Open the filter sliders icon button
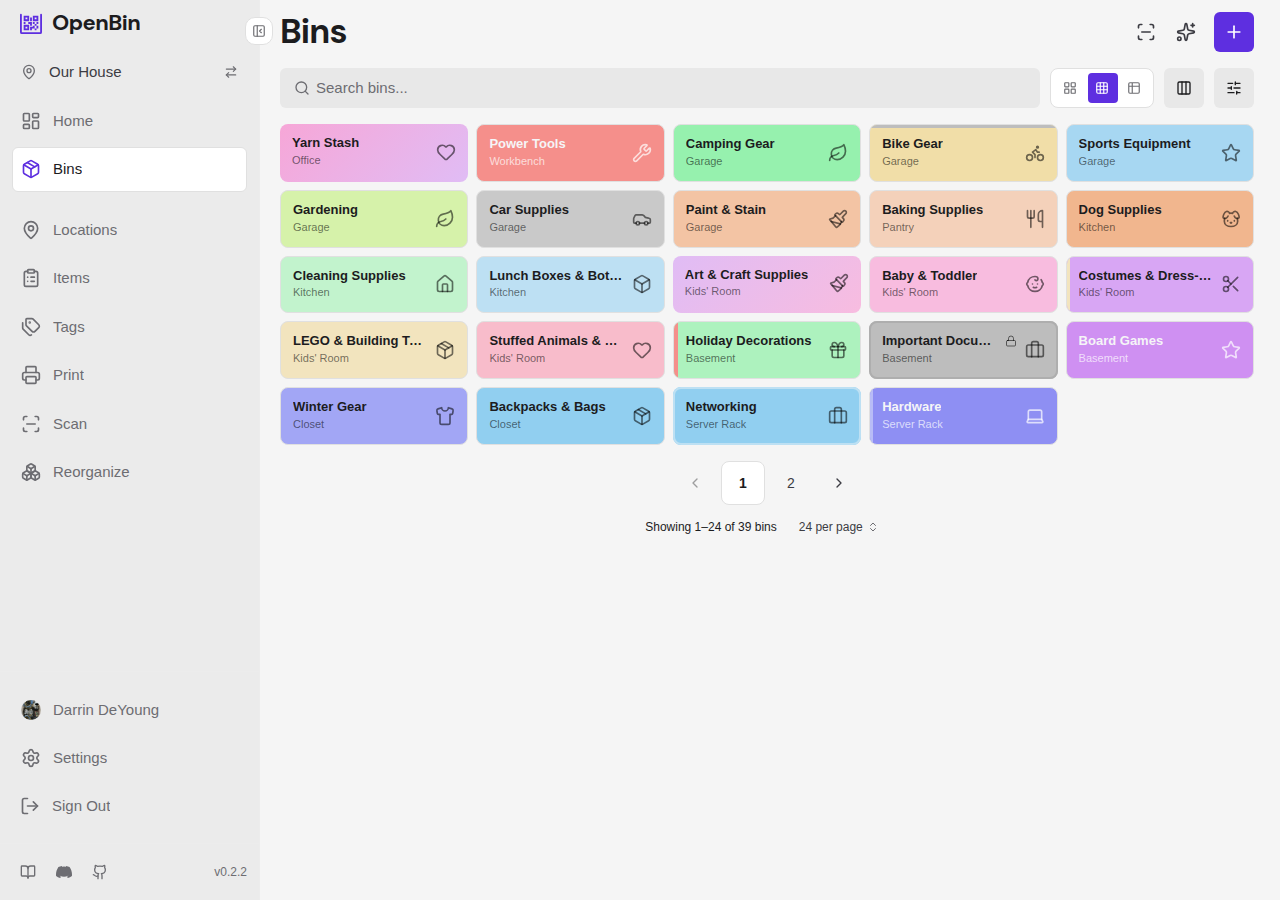 click(x=1234, y=88)
